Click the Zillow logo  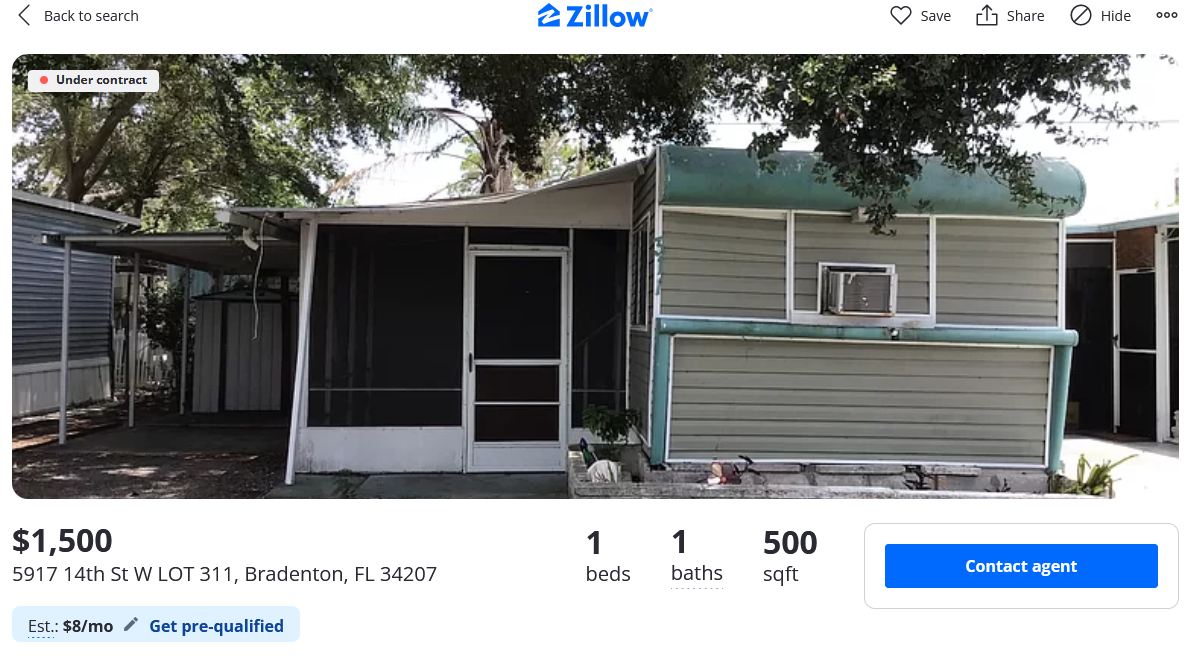click(x=595, y=16)
